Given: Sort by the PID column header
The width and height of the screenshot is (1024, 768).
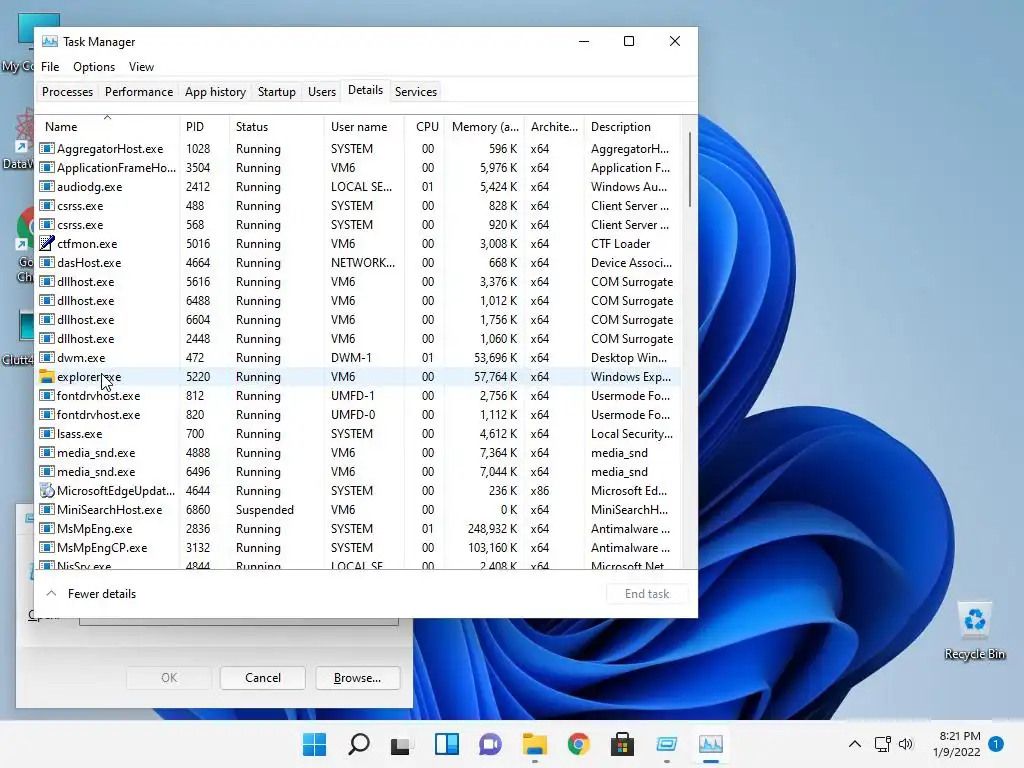Looking at the screenshot, I should pyautogui.click(x=204, y=127).
